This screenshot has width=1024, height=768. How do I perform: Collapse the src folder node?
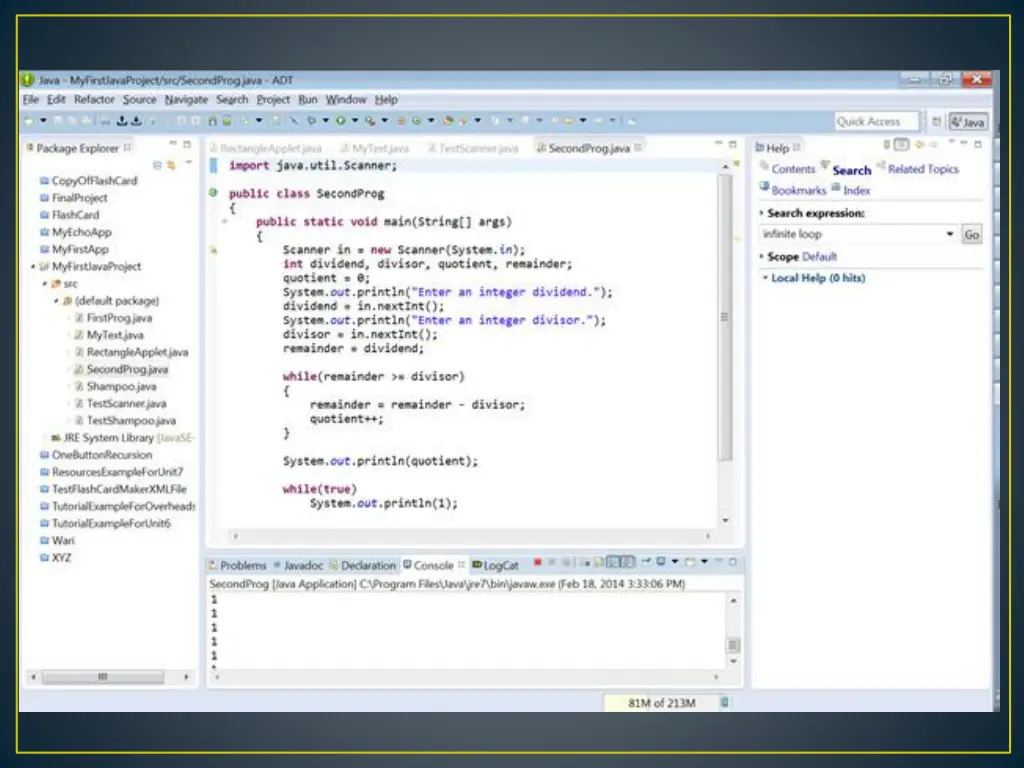pyautogui.click(x=44, y=283)
